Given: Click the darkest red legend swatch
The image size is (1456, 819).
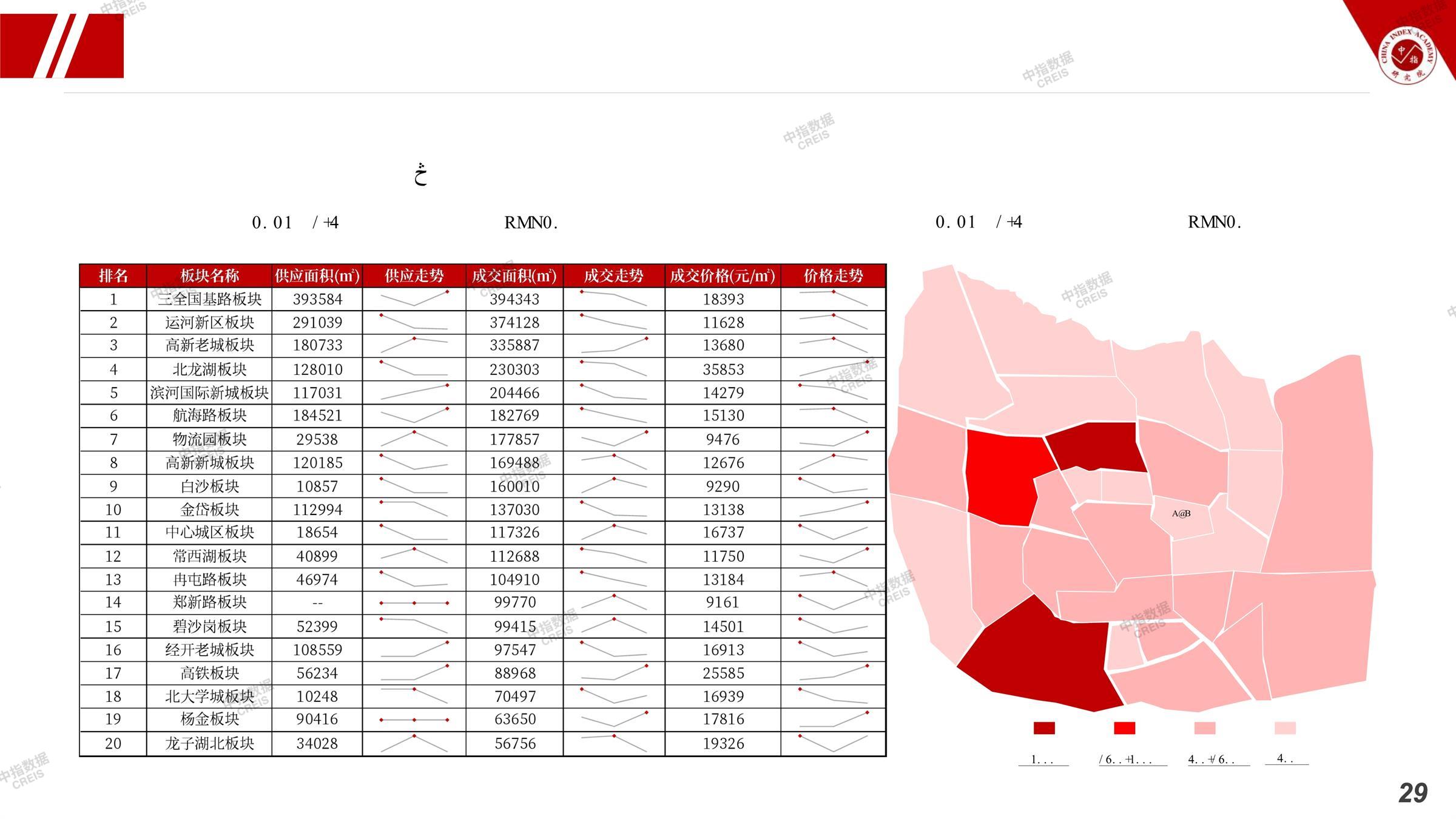Looking at the screenshot, I should tap(1044, 728).
